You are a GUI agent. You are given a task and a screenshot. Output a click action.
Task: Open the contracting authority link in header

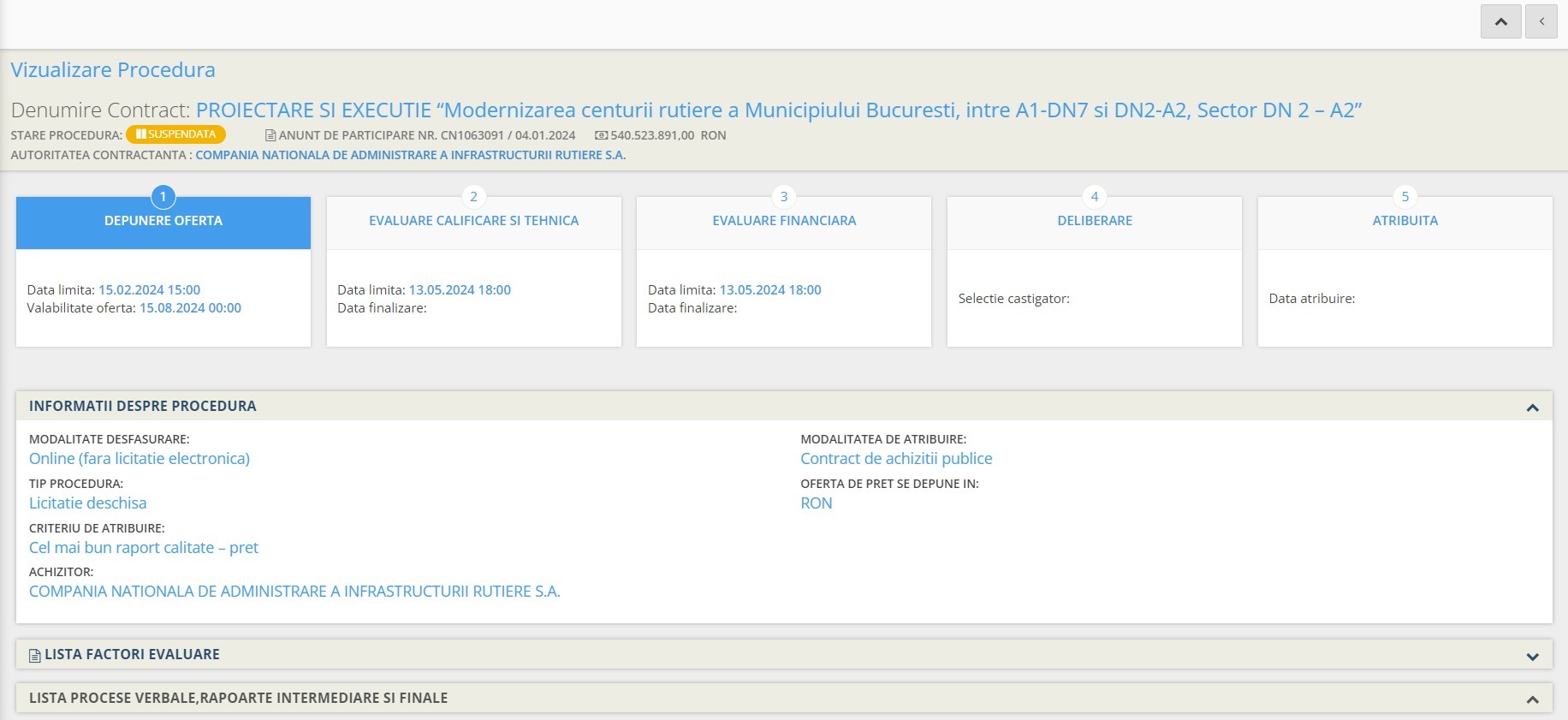(411, 155)
